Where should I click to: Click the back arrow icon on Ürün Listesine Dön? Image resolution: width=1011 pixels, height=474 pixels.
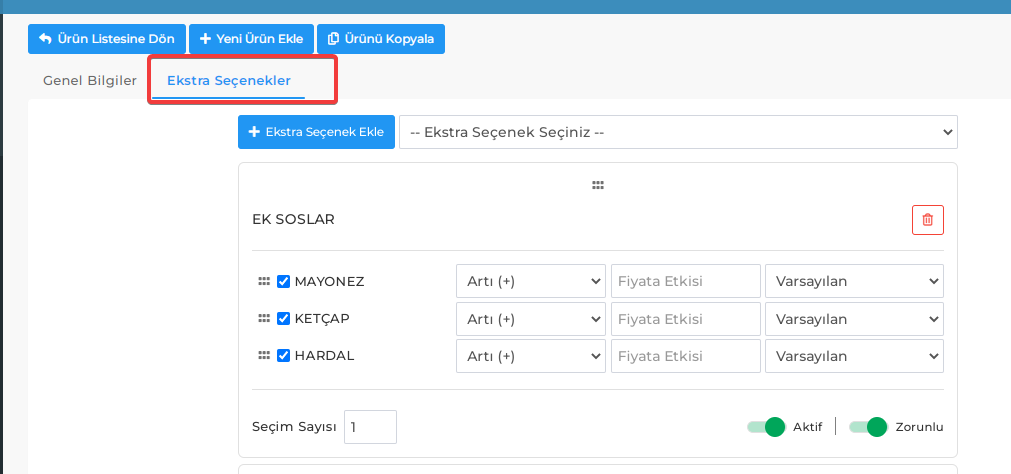pos(45,39)
